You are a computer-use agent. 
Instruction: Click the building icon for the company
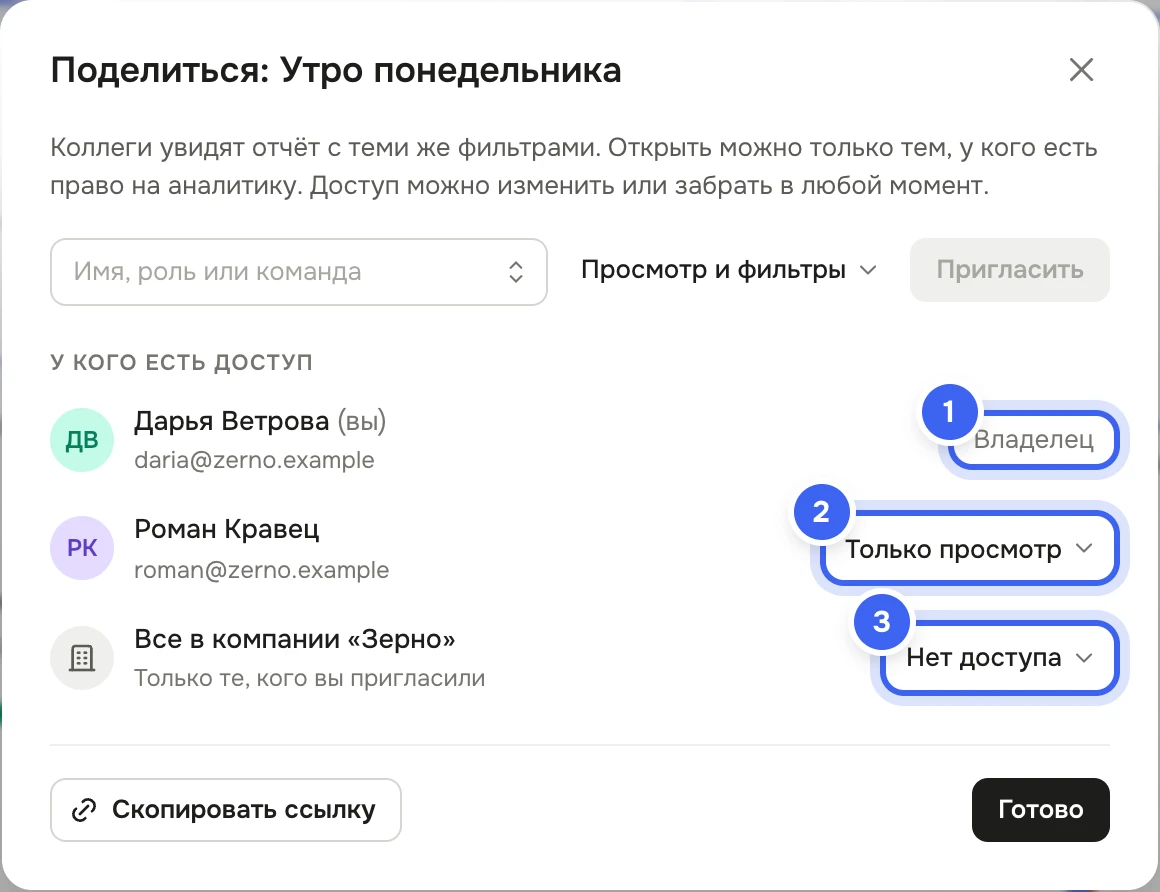point(81,658)
